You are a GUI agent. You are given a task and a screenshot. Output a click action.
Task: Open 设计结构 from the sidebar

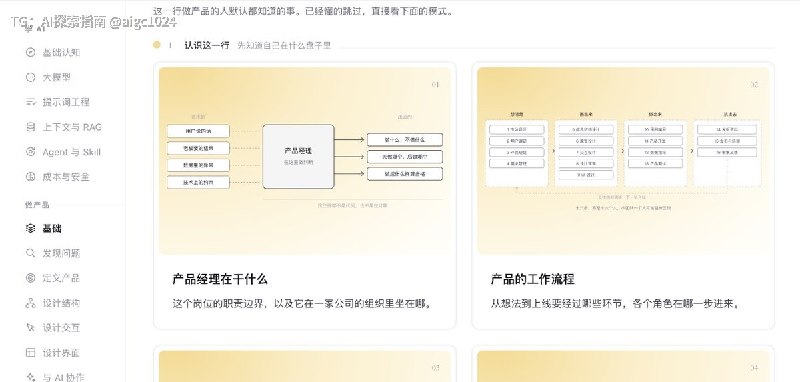pyautogui.click(x=61, y=303)
